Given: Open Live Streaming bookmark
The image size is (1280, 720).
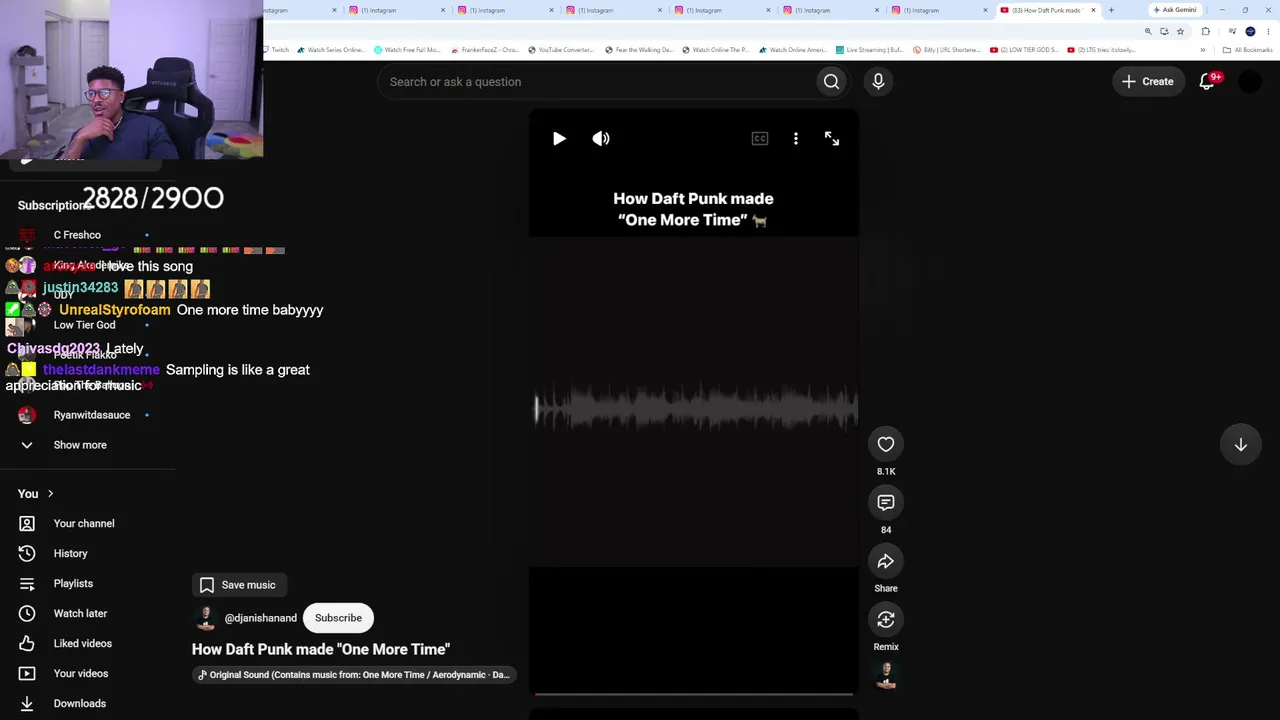Looking at the screenshot, I should [x=869, y=50].
